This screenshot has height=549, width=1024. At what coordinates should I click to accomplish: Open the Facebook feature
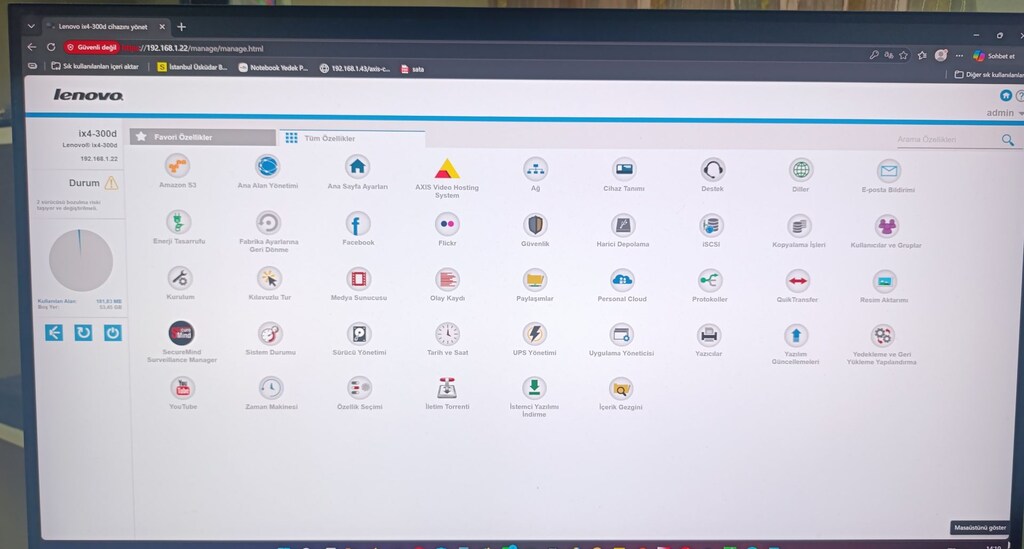point(358,224)
